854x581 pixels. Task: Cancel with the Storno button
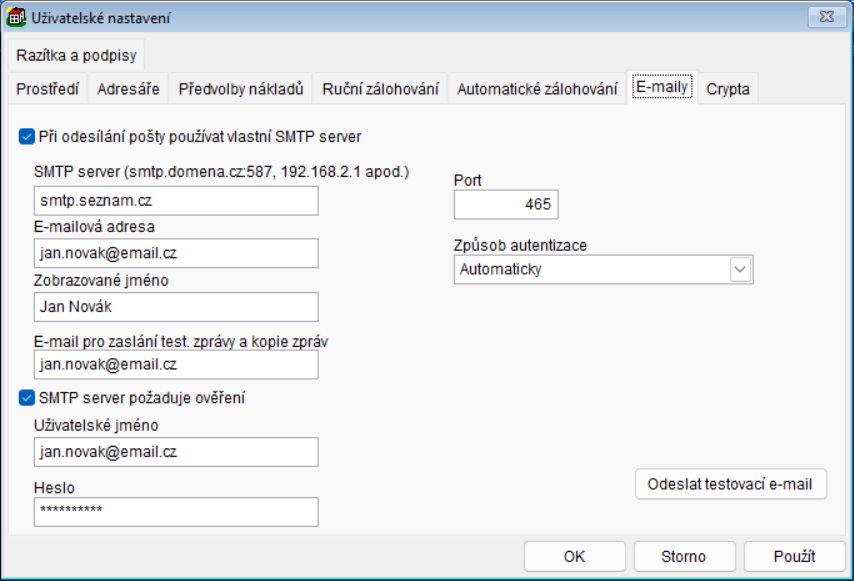684,557
